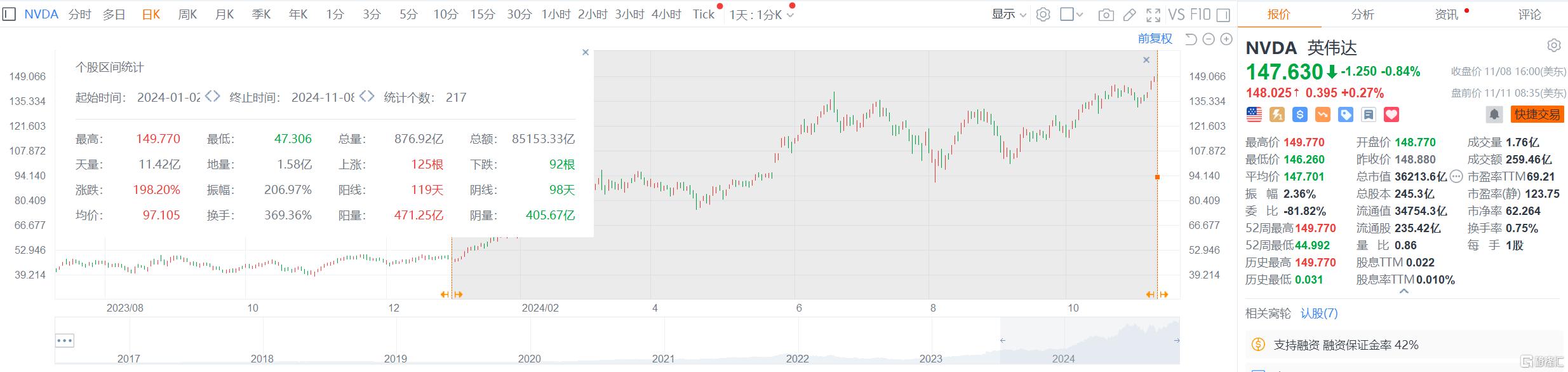Screen dimensions: 1568x372
Task: Select the Tick chart tab
Action: tap(704, 14)
